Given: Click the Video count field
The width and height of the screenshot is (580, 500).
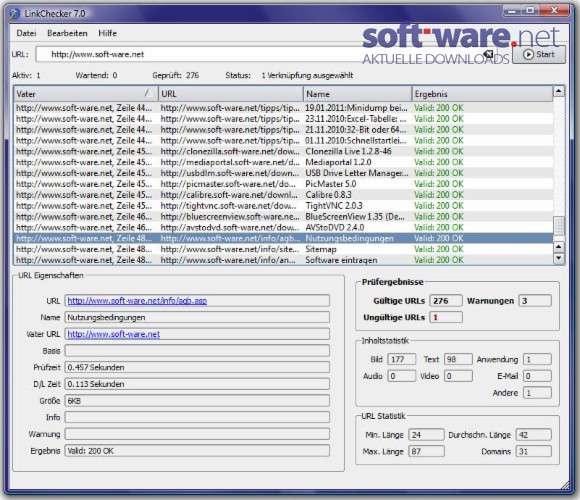Looking at the screenshot, I should pos(458,376).
